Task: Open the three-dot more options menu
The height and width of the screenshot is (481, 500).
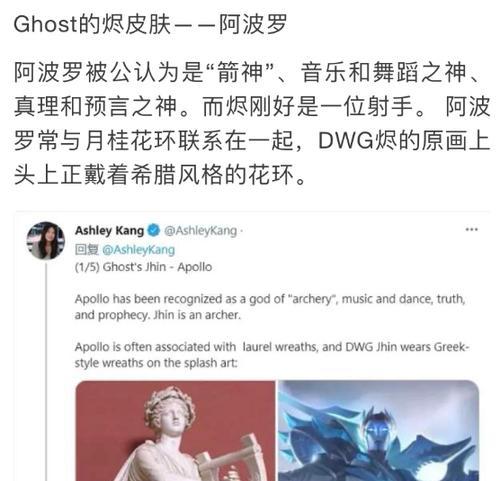Action: tap(471, 229)
